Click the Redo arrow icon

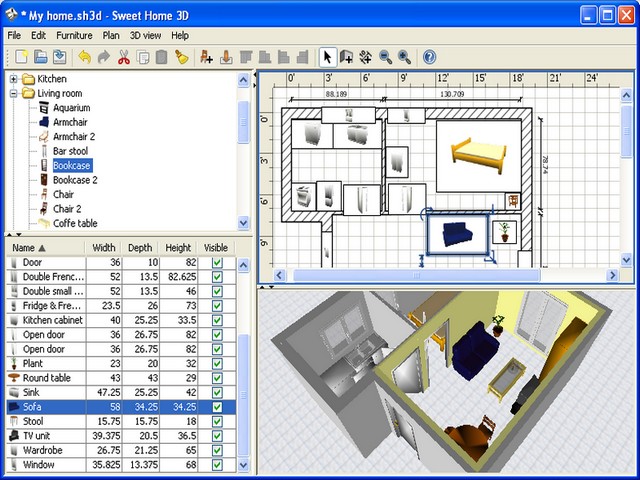(x=104, y=57)
